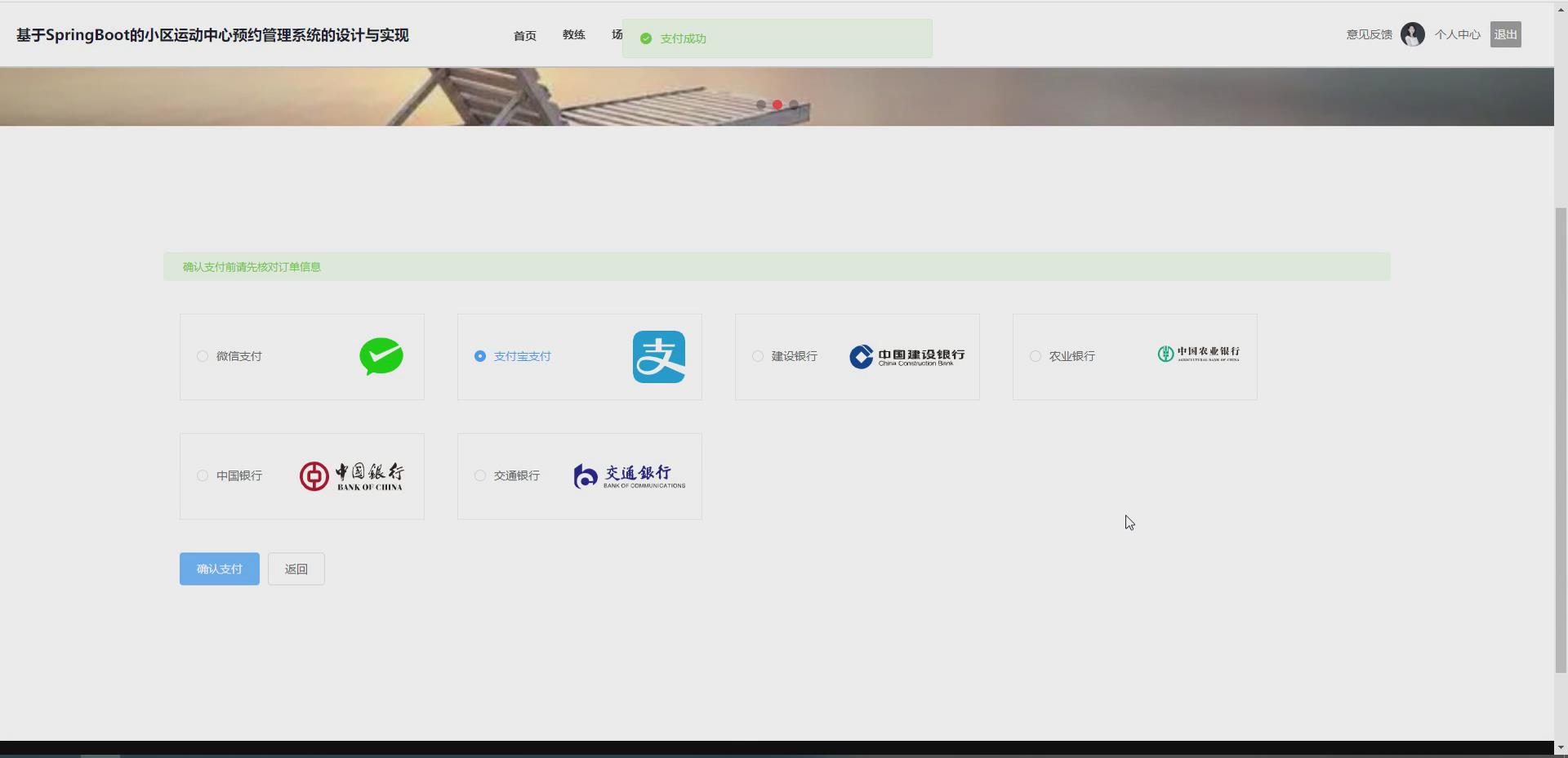
Task: Select the 支付宝支付 radio button
Action: click(480, 356)
